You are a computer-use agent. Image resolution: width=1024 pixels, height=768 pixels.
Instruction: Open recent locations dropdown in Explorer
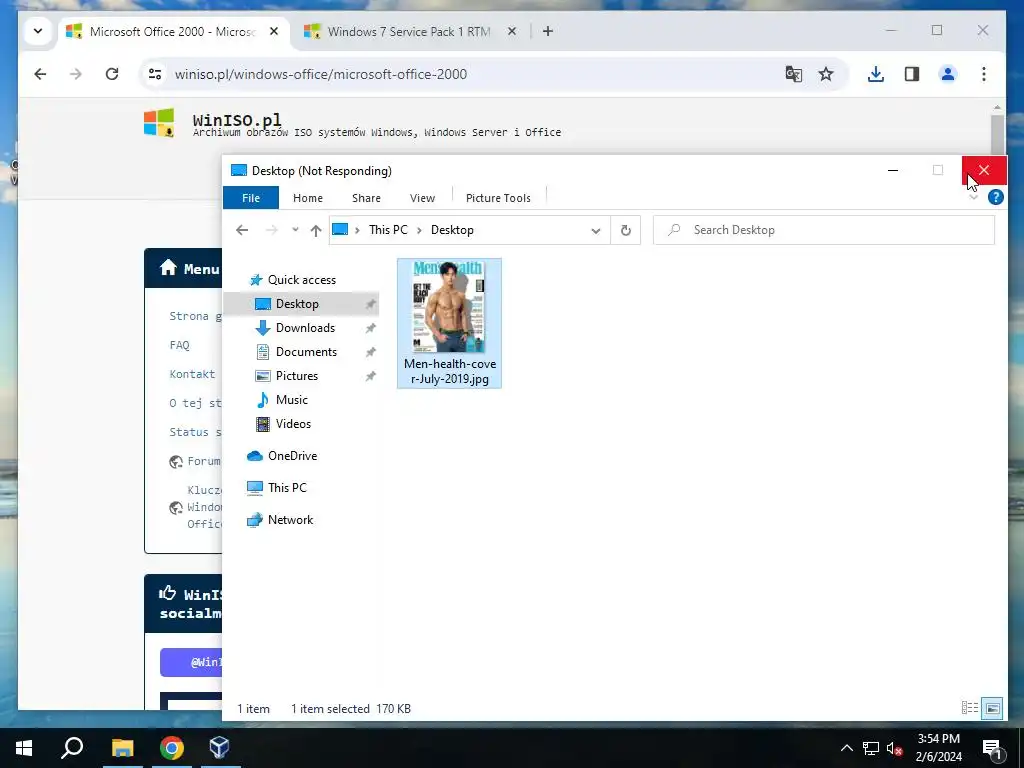click(x=295, y=230)
